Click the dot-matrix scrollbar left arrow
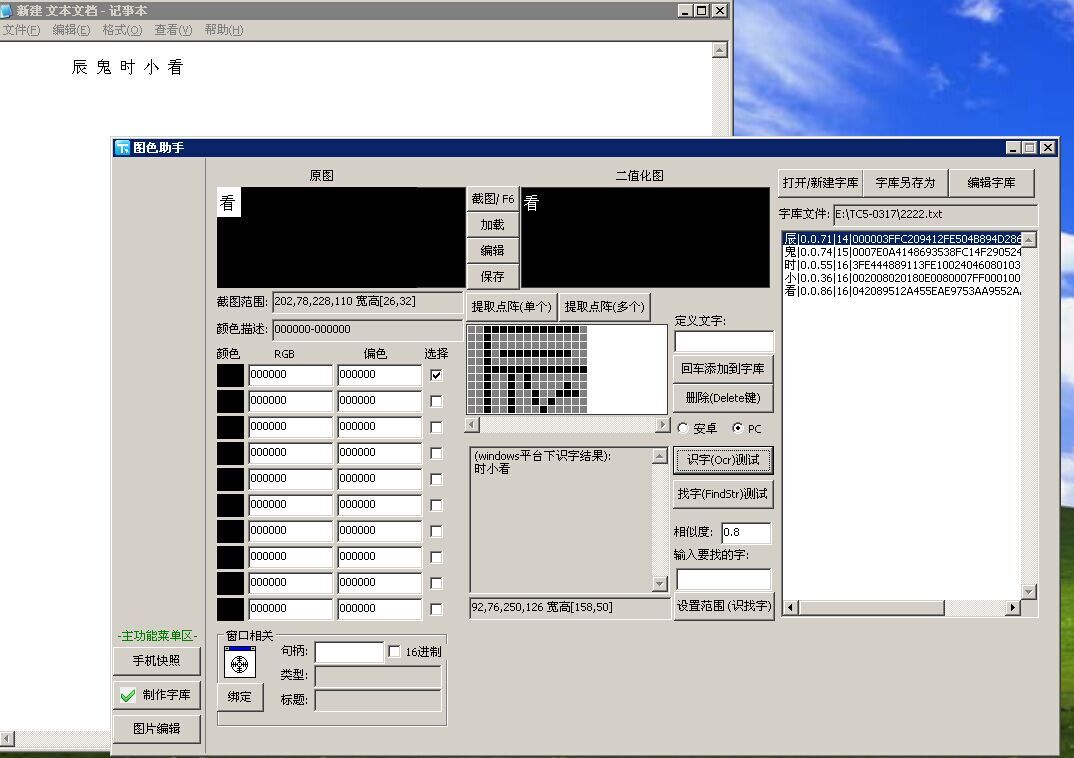This screenshot has height=758, width=1074. tap(472, 425)
